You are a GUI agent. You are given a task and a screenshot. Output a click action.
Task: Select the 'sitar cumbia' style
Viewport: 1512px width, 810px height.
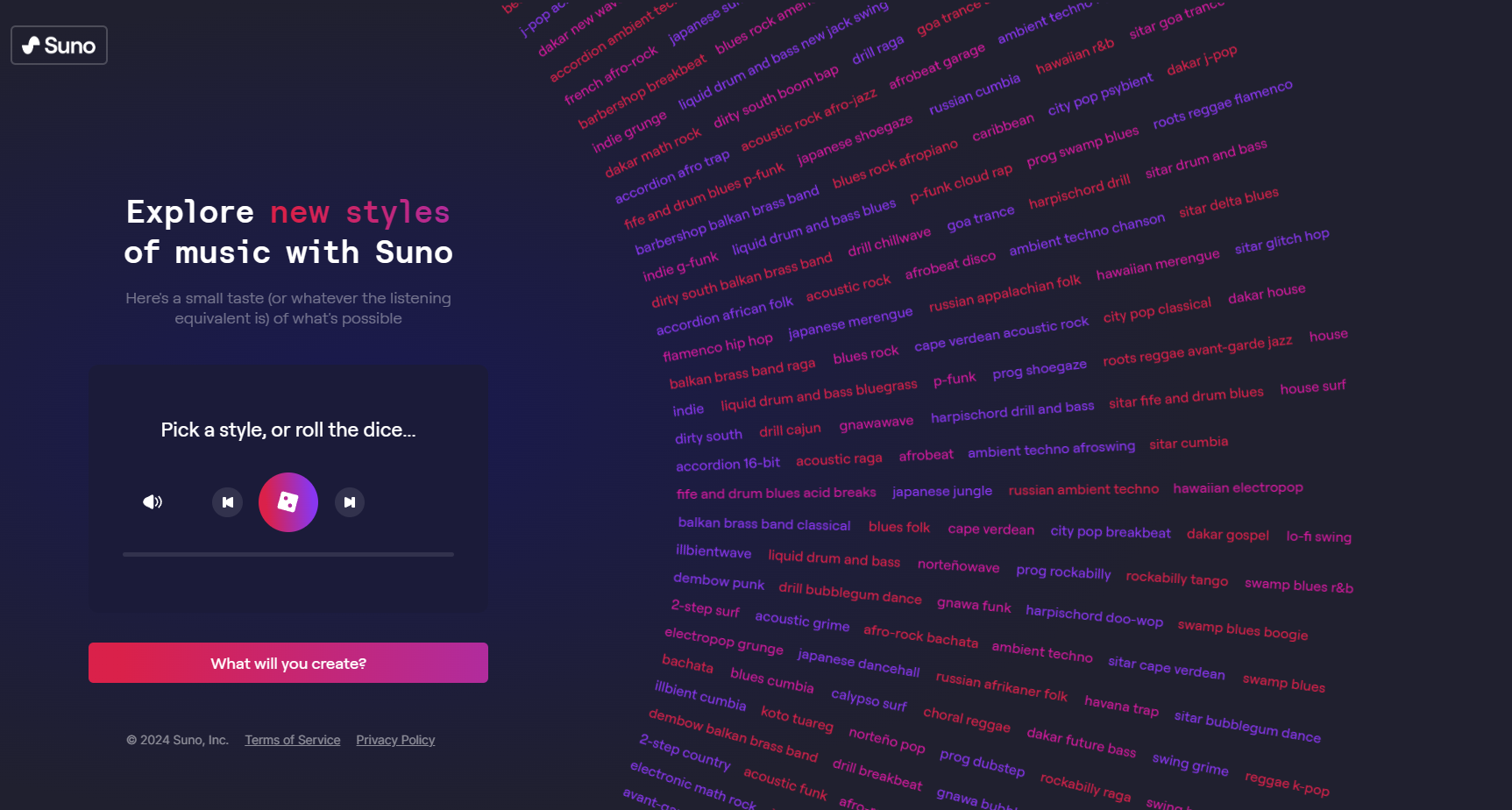(x=1189, y=444)
